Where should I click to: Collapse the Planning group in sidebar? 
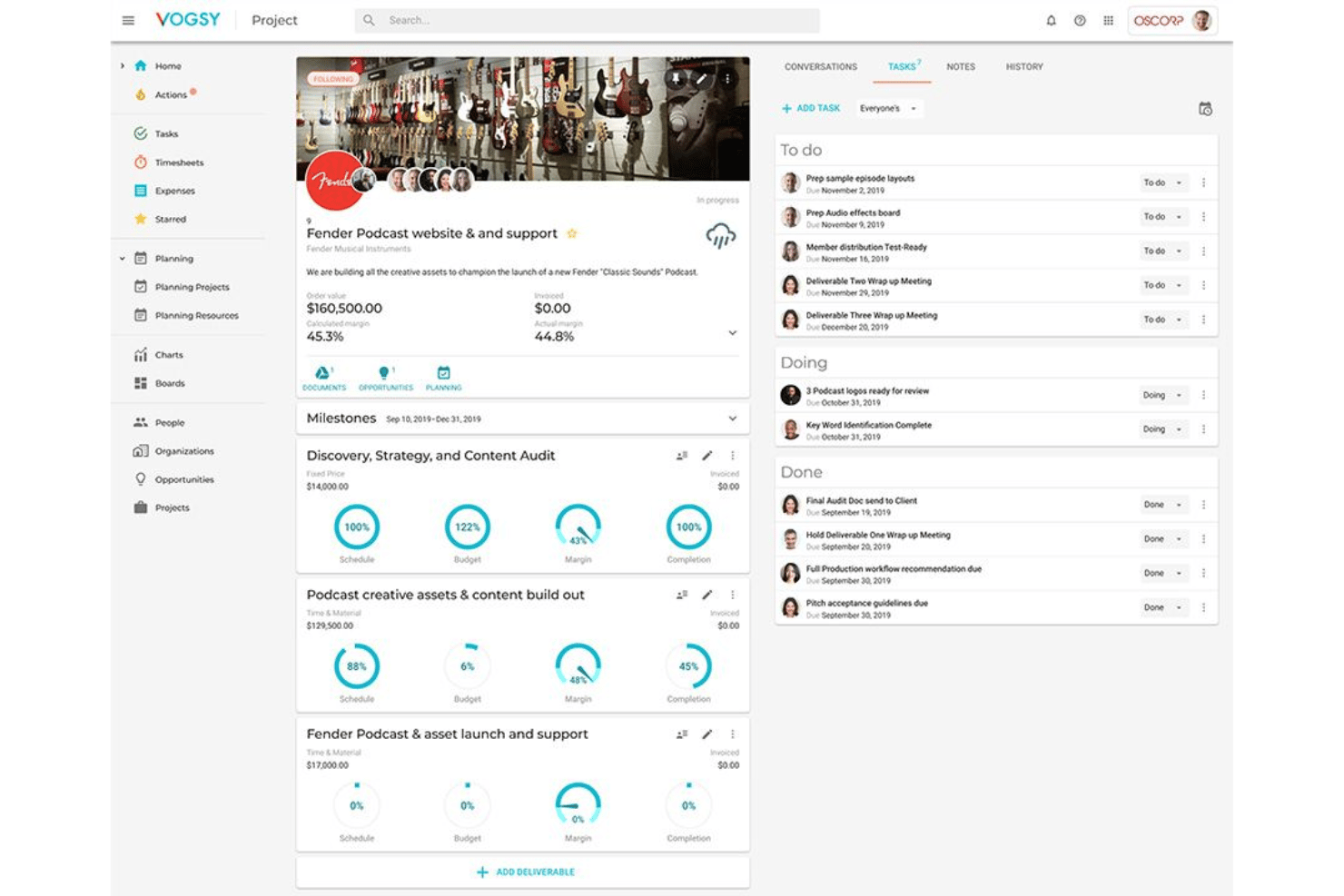(123, 259)
